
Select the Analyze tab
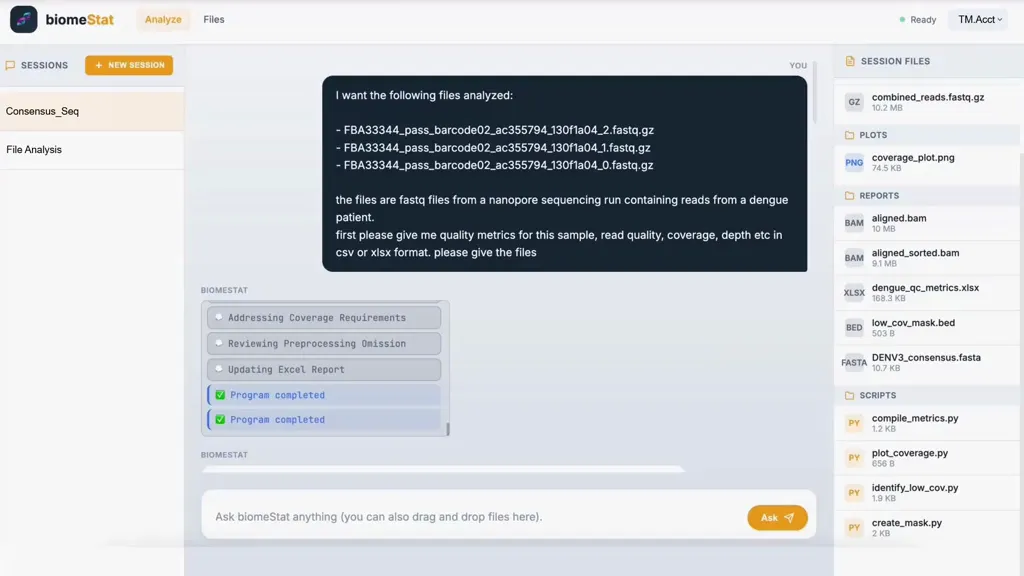pyautogui.click(x=162, y=19)
